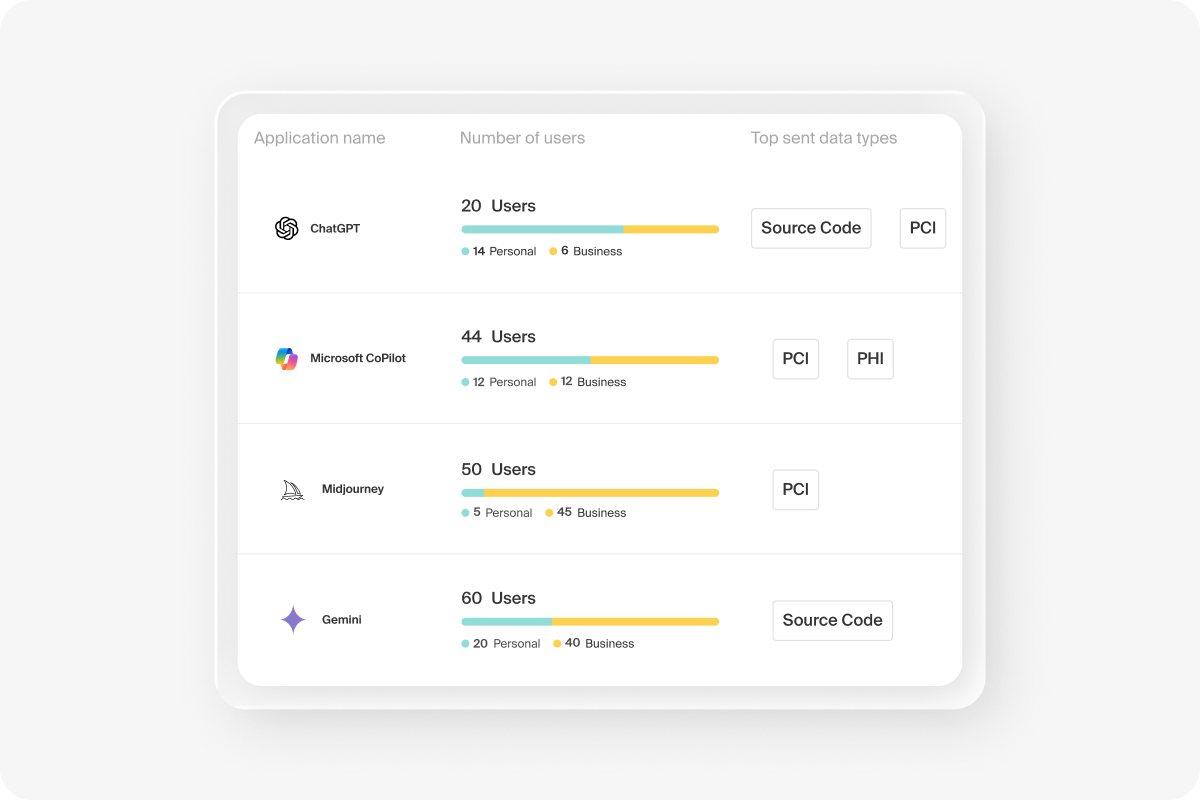Screen dimensions: 1200x800
Task: Click the Gemini star icon
Action: pos(293,620)
